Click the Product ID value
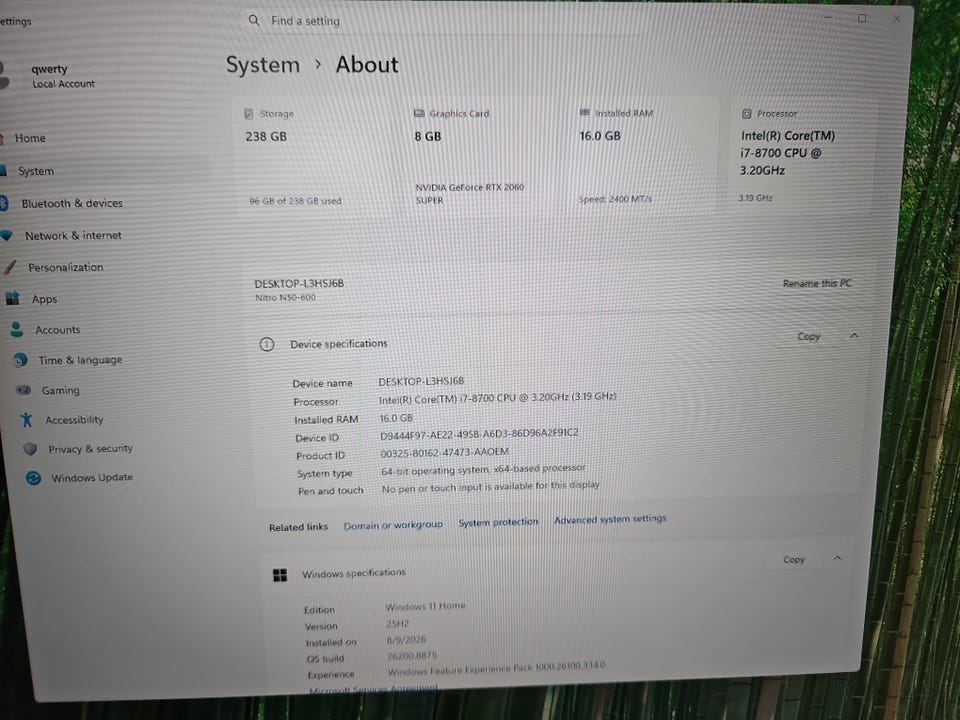The width and height of the screenshot is (960, 720). 444,452
